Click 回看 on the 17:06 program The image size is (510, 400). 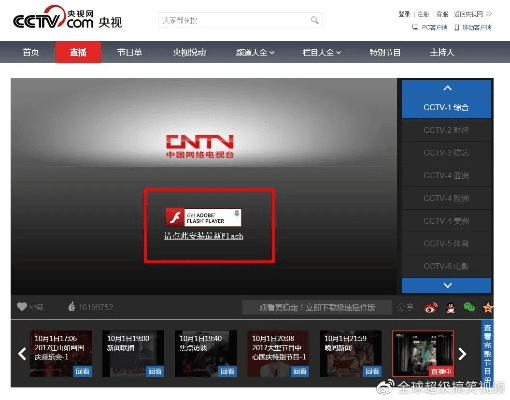(82, 371)
